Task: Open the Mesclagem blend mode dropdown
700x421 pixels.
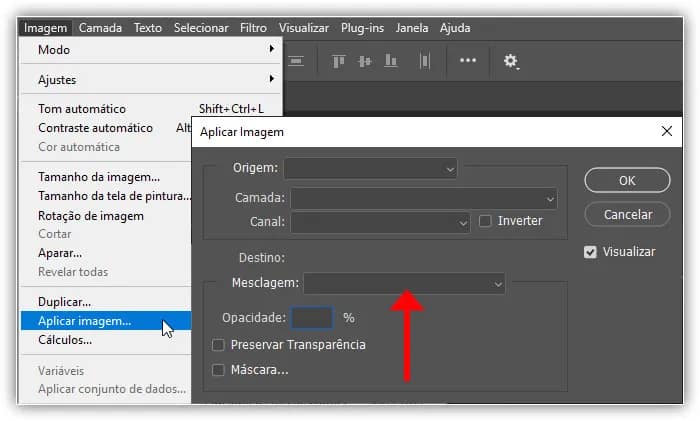Action: pos(404,284)
